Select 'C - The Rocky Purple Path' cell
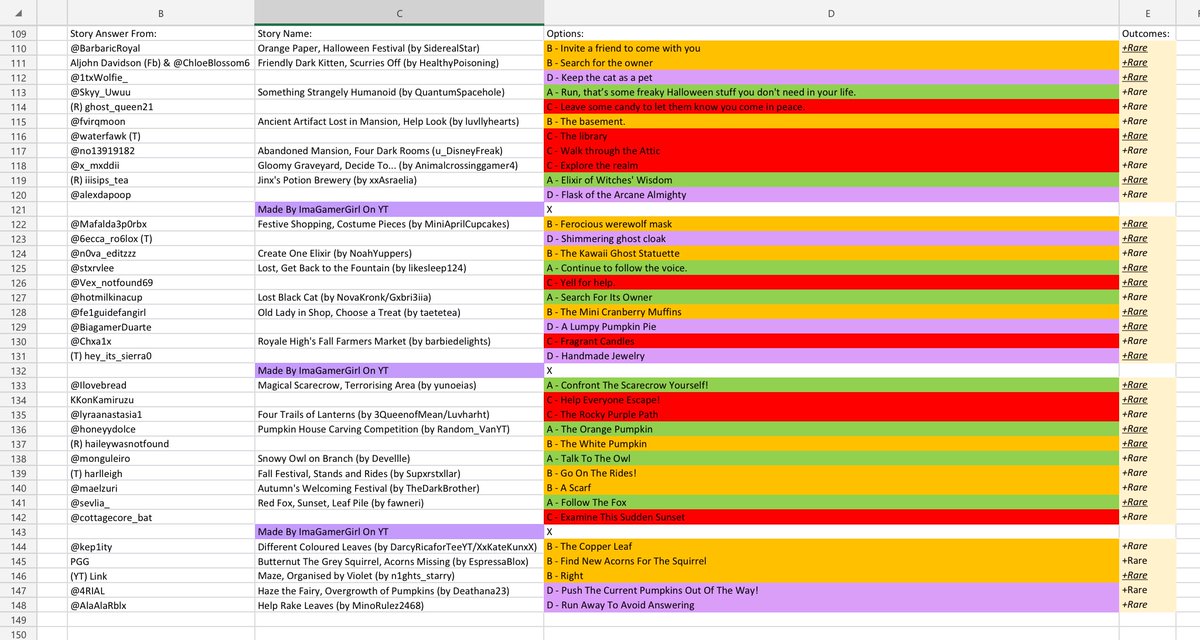The height and width of the screenshot is (640, 1200). pyautogui.click(x=831, y=414)
